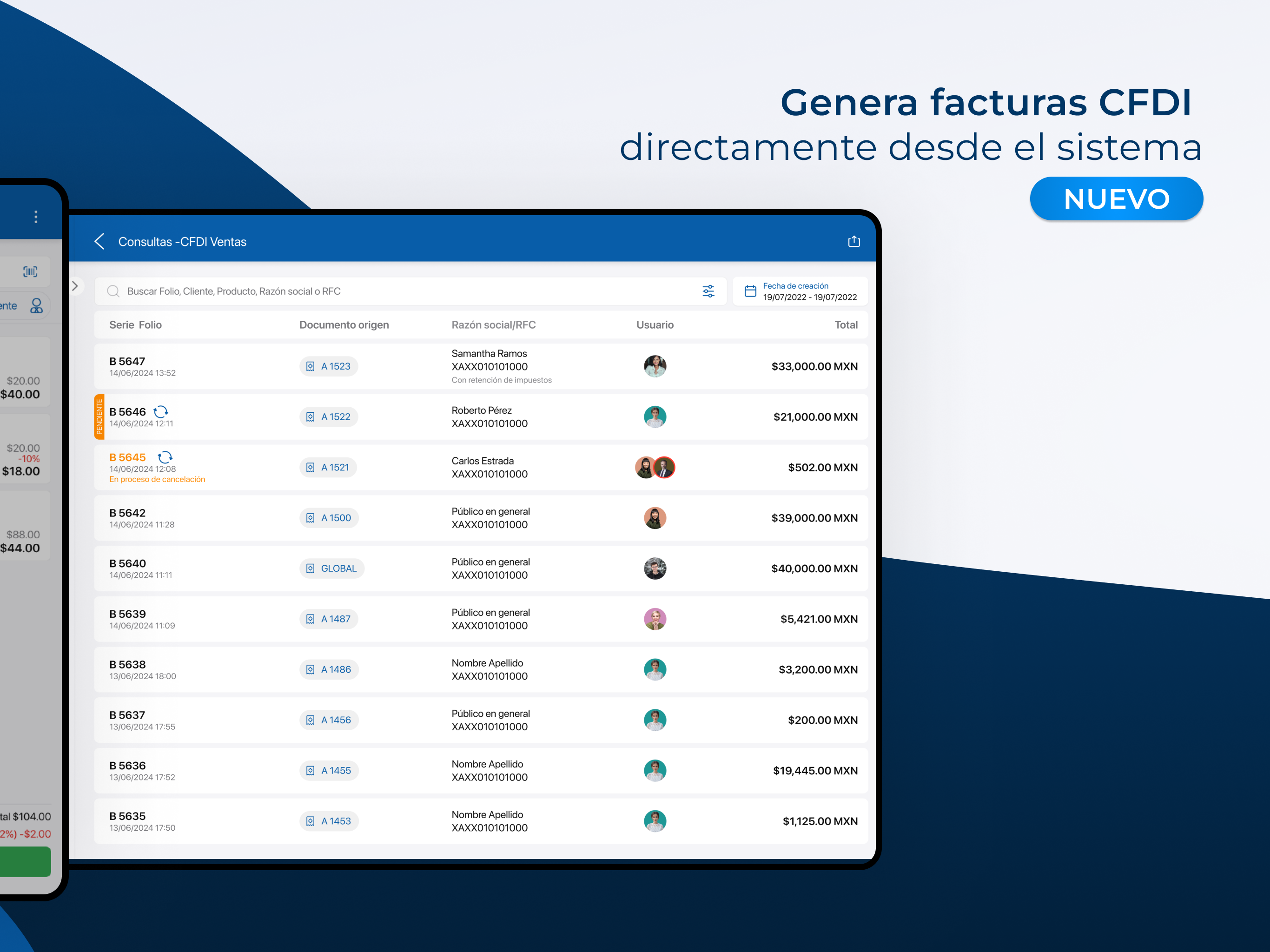Go back using the header back arrow
The height and width of the screenshot is (952, 1270).
[99, 242]
